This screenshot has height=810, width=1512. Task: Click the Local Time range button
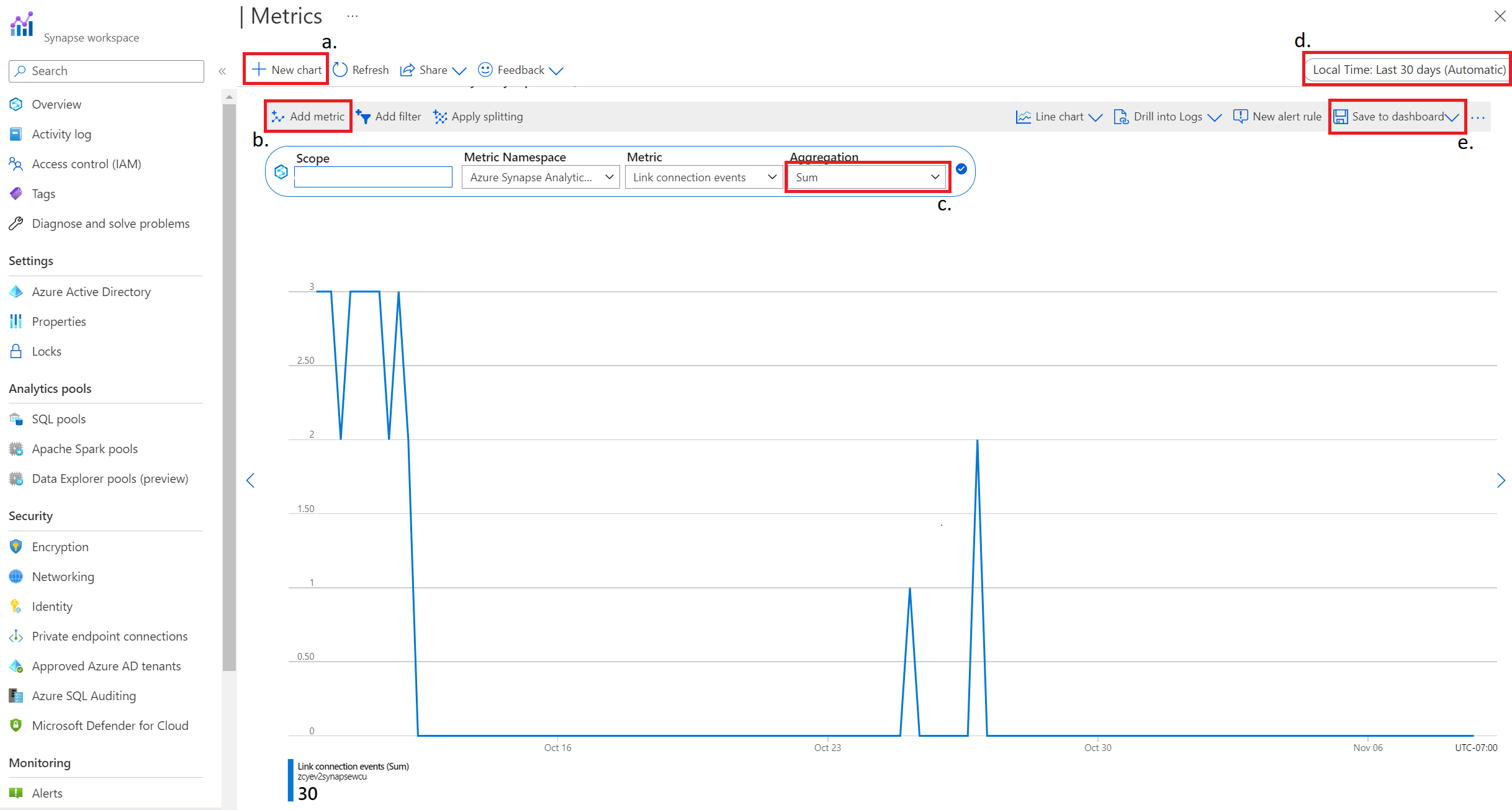[x=1408, y=70]
